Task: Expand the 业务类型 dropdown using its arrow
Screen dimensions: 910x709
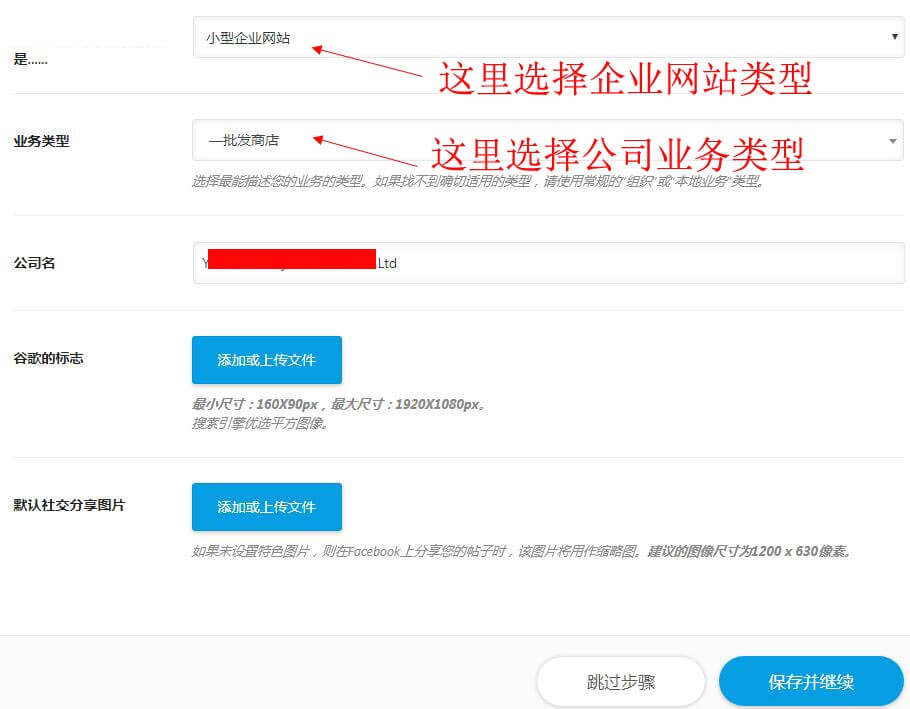Action: 894,141
